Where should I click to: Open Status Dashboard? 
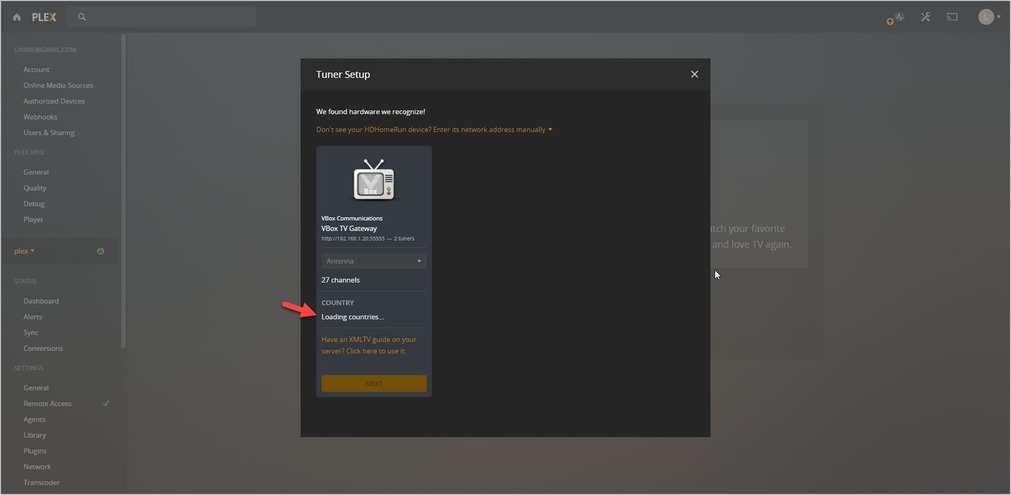pyautogui.click(x=41, y=301)
